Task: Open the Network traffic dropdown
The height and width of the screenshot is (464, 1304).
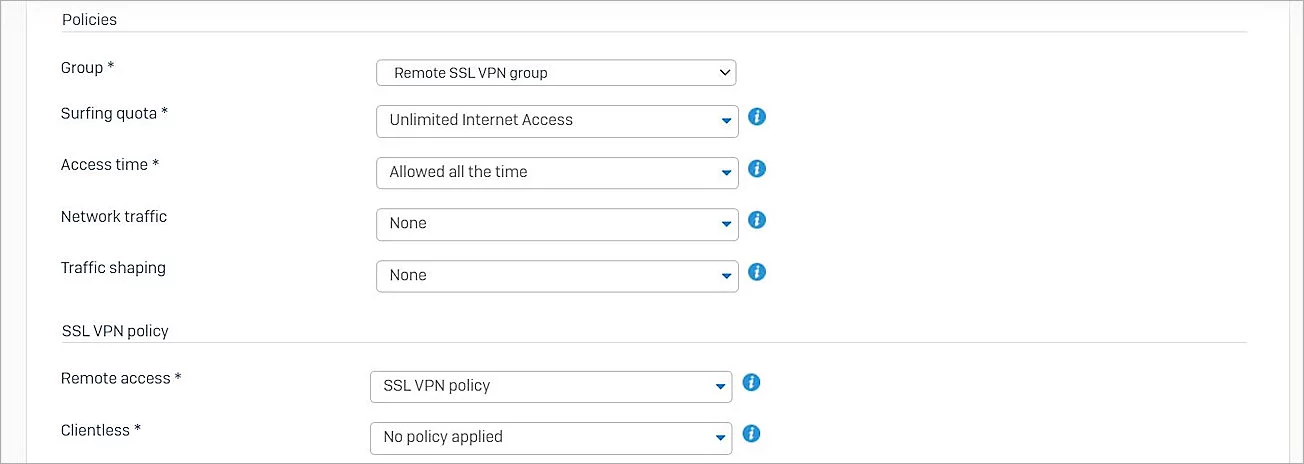Action: point(557,224)
